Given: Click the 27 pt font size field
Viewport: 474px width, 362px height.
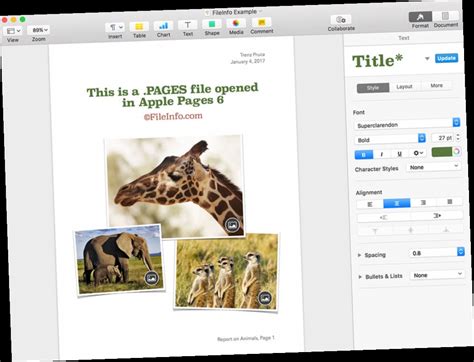Looking at the screenshot, I should click(442, 138).
